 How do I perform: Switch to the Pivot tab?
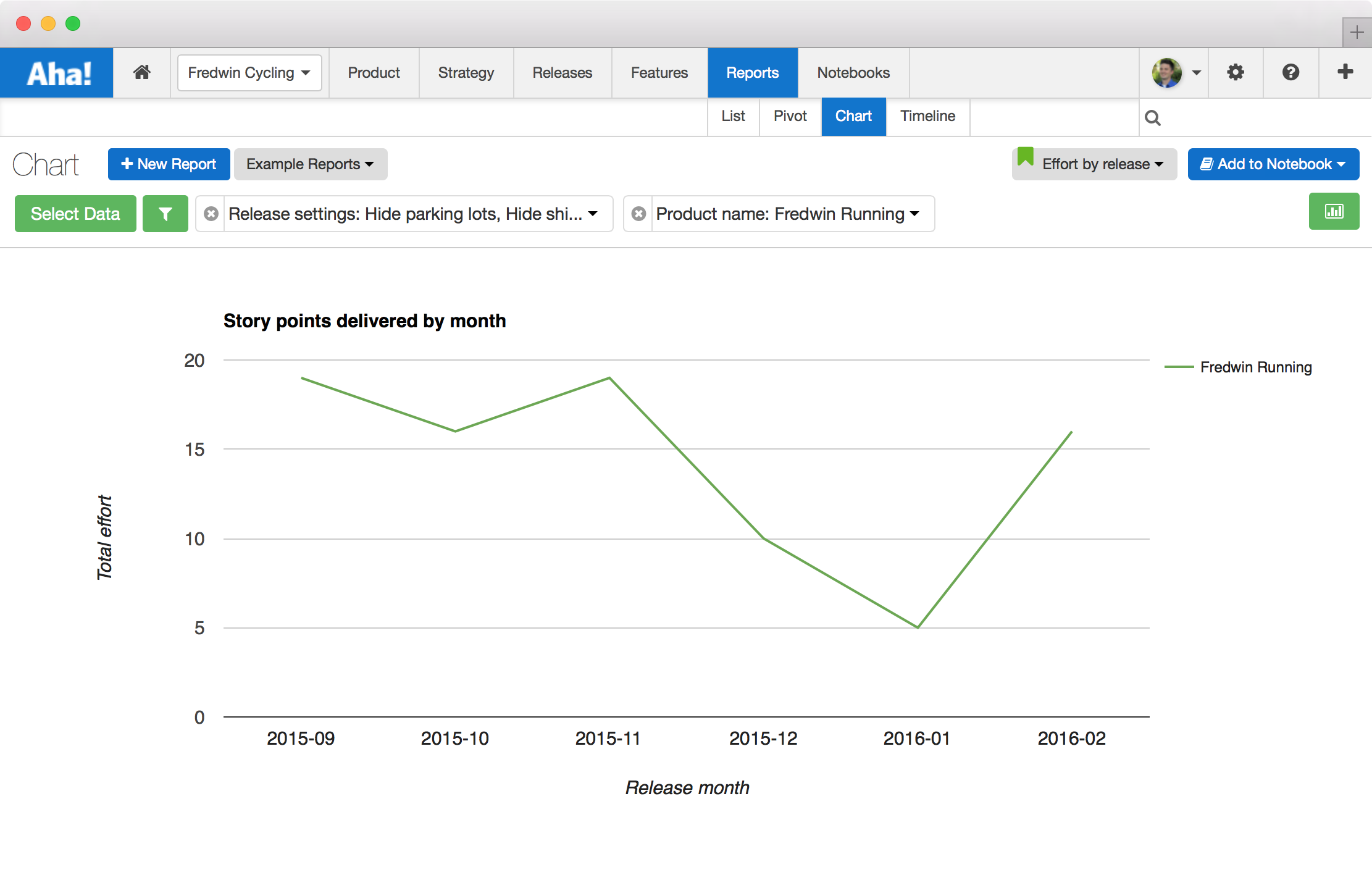tap(790, 116)
